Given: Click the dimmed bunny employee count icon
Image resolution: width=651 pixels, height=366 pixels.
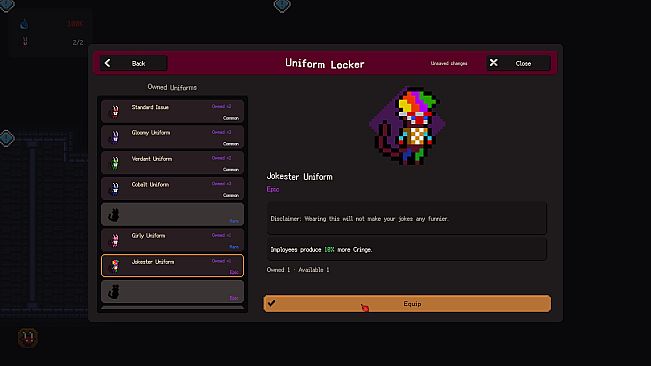Looking at the screenshot, I should coord(25,41).
